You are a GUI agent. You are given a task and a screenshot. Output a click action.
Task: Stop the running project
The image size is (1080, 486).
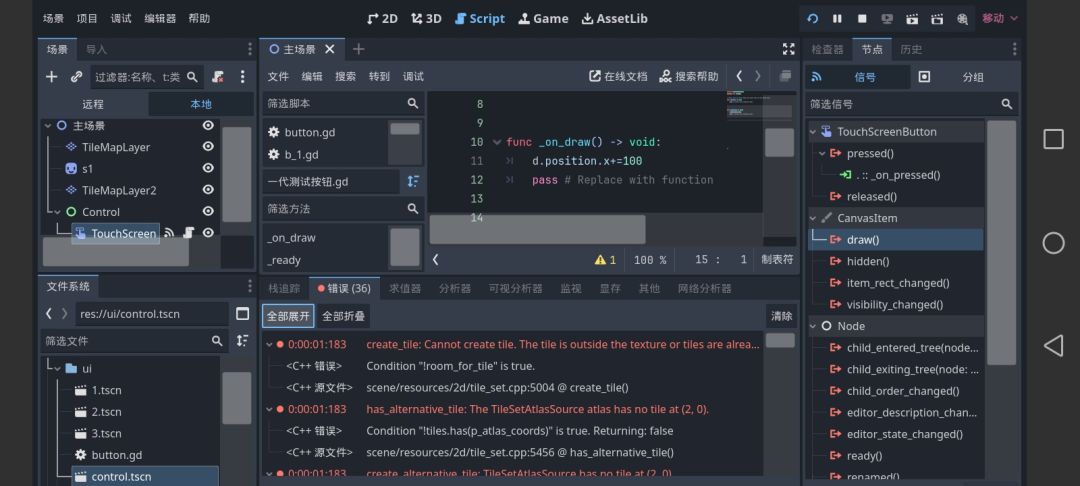tap(862, 19)
